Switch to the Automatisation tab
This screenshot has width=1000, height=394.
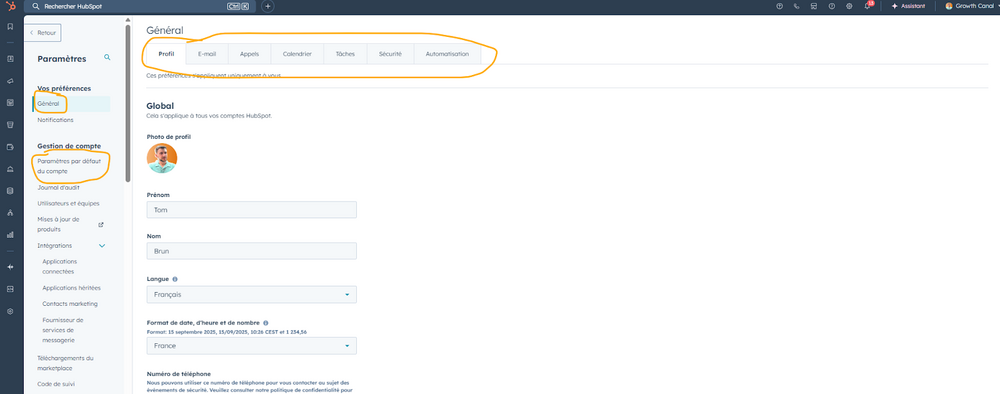pos(447,54)
